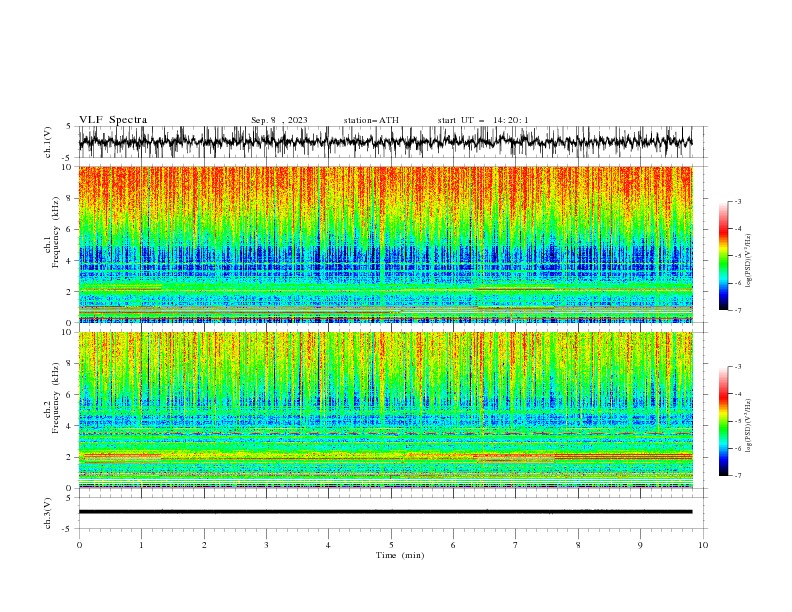792x612 pixels.
Task: Click the "-3" label on ch.1 color bar
Action: [737, 201]
